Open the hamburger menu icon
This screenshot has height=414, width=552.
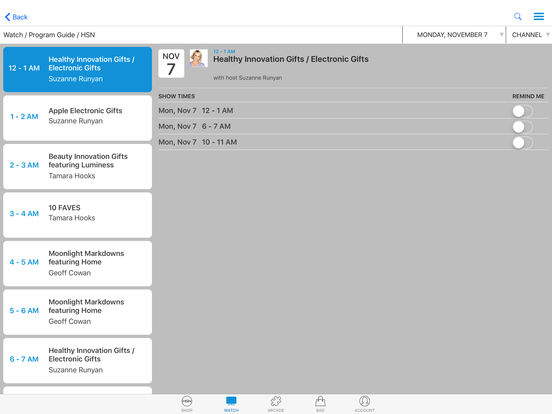click(x=539, y=17)
